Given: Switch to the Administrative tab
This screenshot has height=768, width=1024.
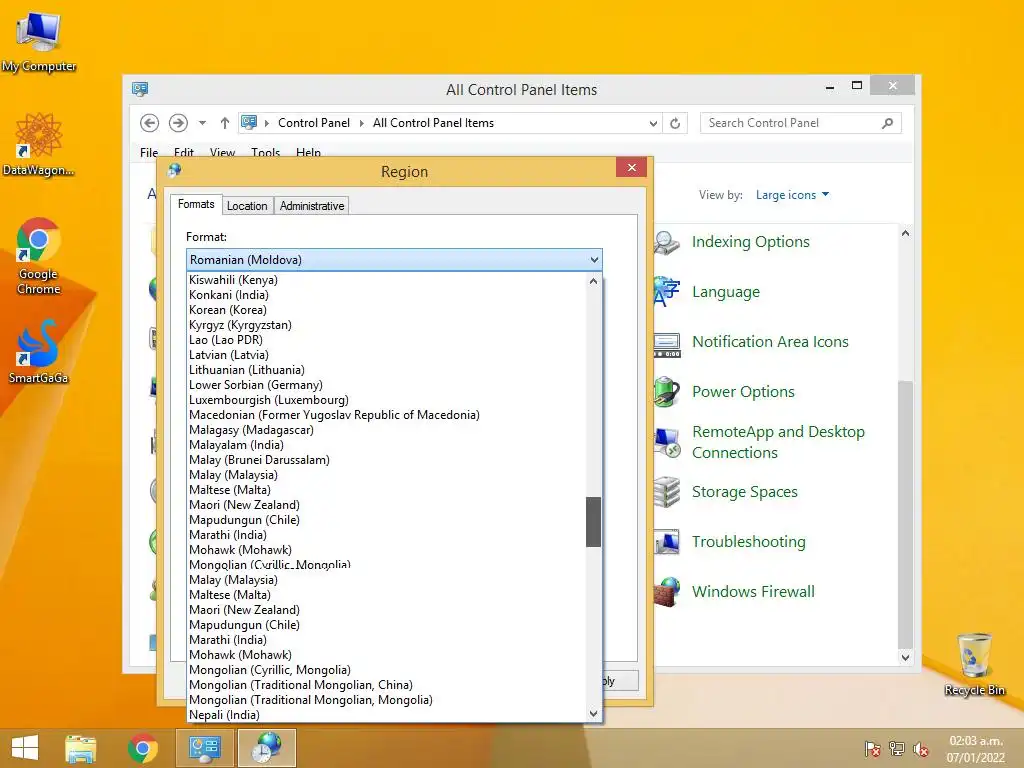Looking at the screenshot, I should pyautogui.click(x=312, y=206).
